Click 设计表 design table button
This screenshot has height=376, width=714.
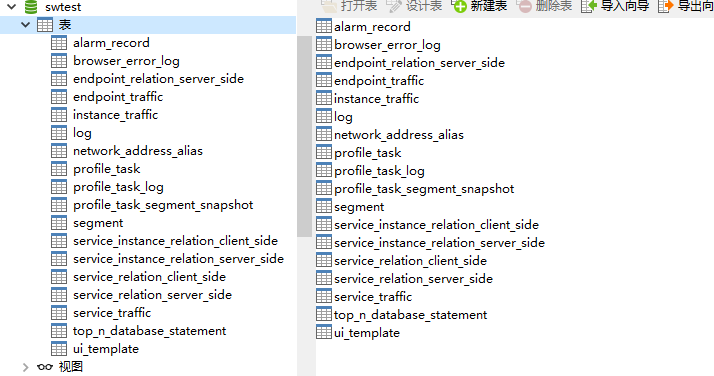click(x=414, y=6)
